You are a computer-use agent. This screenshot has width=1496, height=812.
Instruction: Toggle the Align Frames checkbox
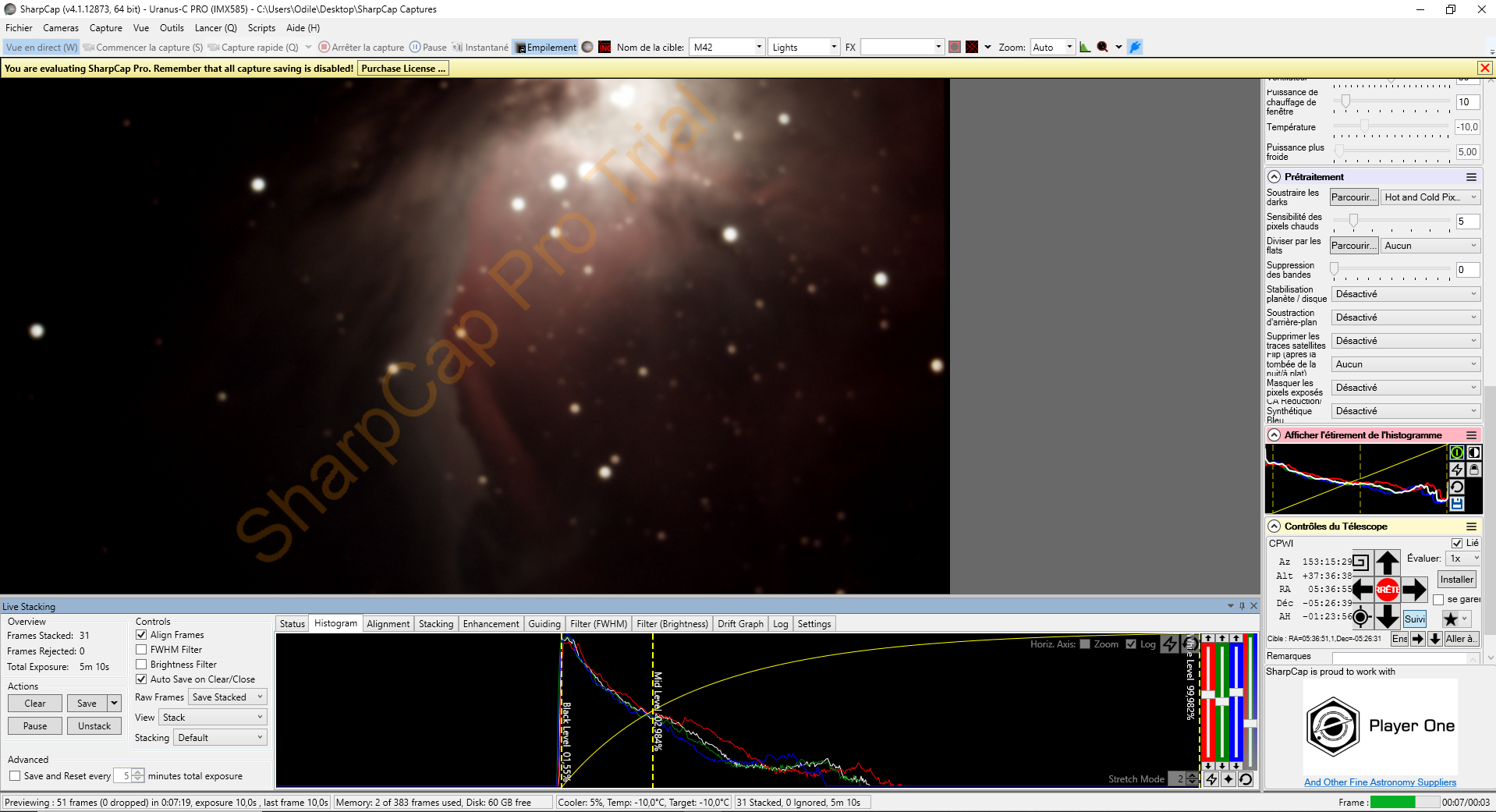coord(141,635)
